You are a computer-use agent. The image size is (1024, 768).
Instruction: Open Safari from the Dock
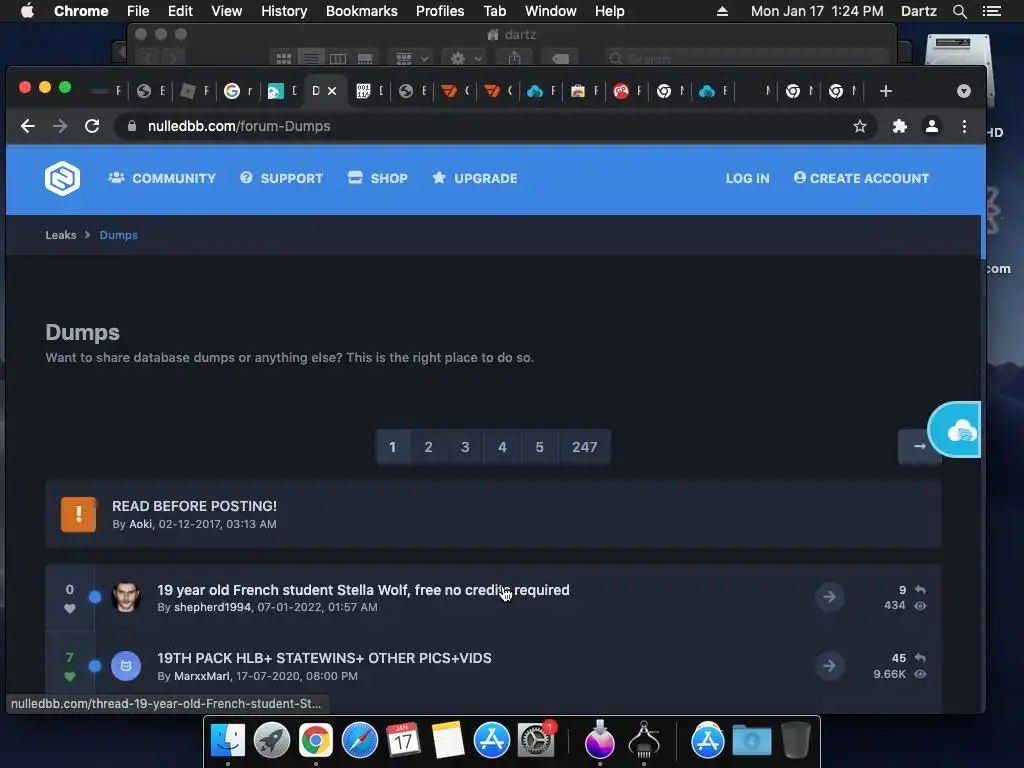pyautogui.click(x=360, y=741)
